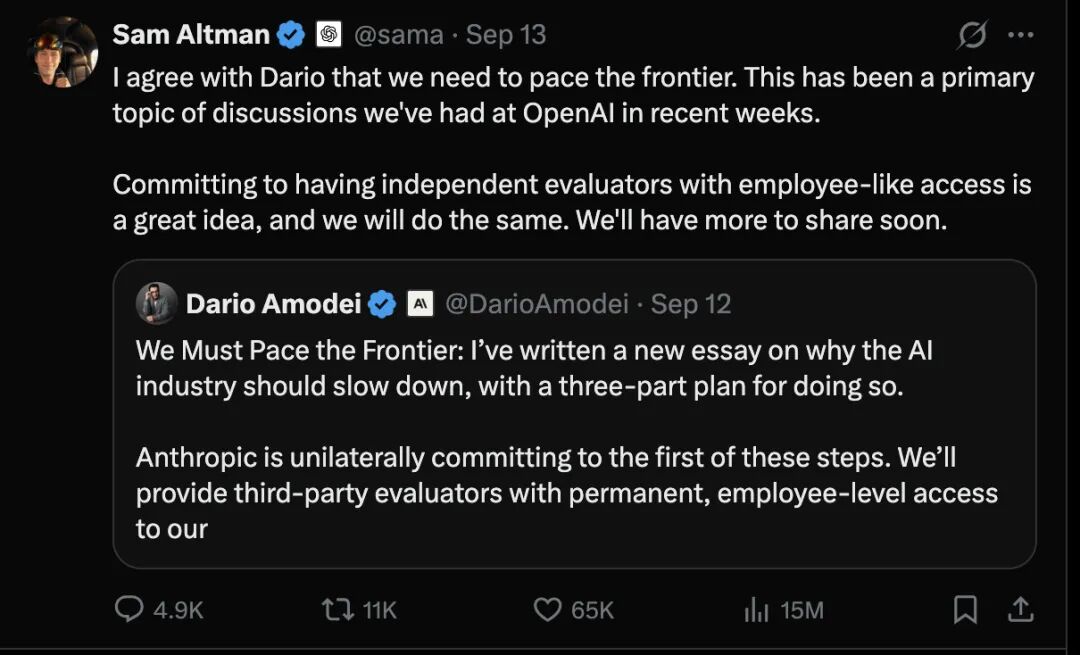This screenshot has height=655, width=1080.
Task: Open the Sep 13 timestamp link
Action: 506,34
